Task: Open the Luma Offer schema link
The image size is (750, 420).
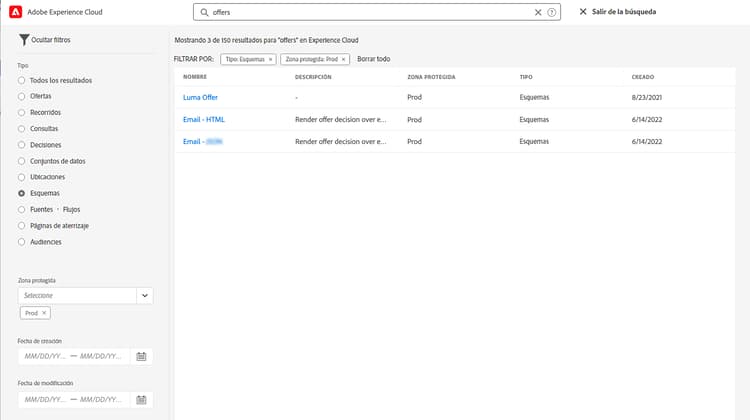Action: click(200, 97)
